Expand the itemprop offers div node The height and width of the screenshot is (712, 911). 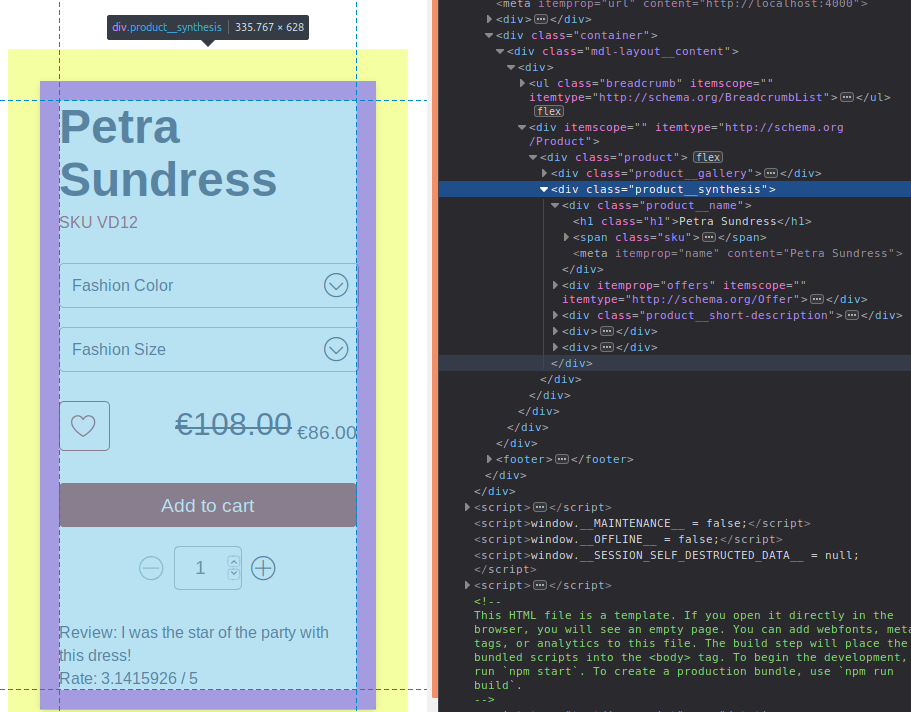(555, 285)
